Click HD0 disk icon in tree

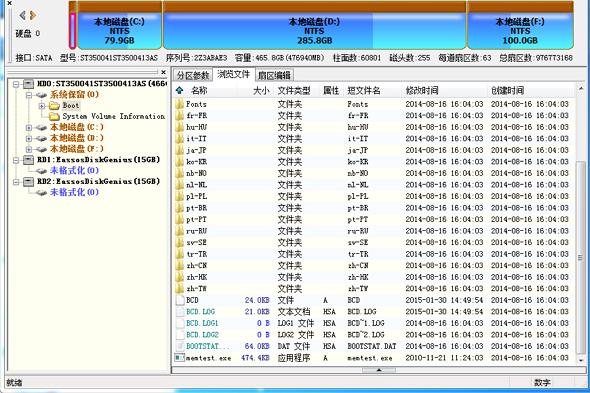pos(29,84)
